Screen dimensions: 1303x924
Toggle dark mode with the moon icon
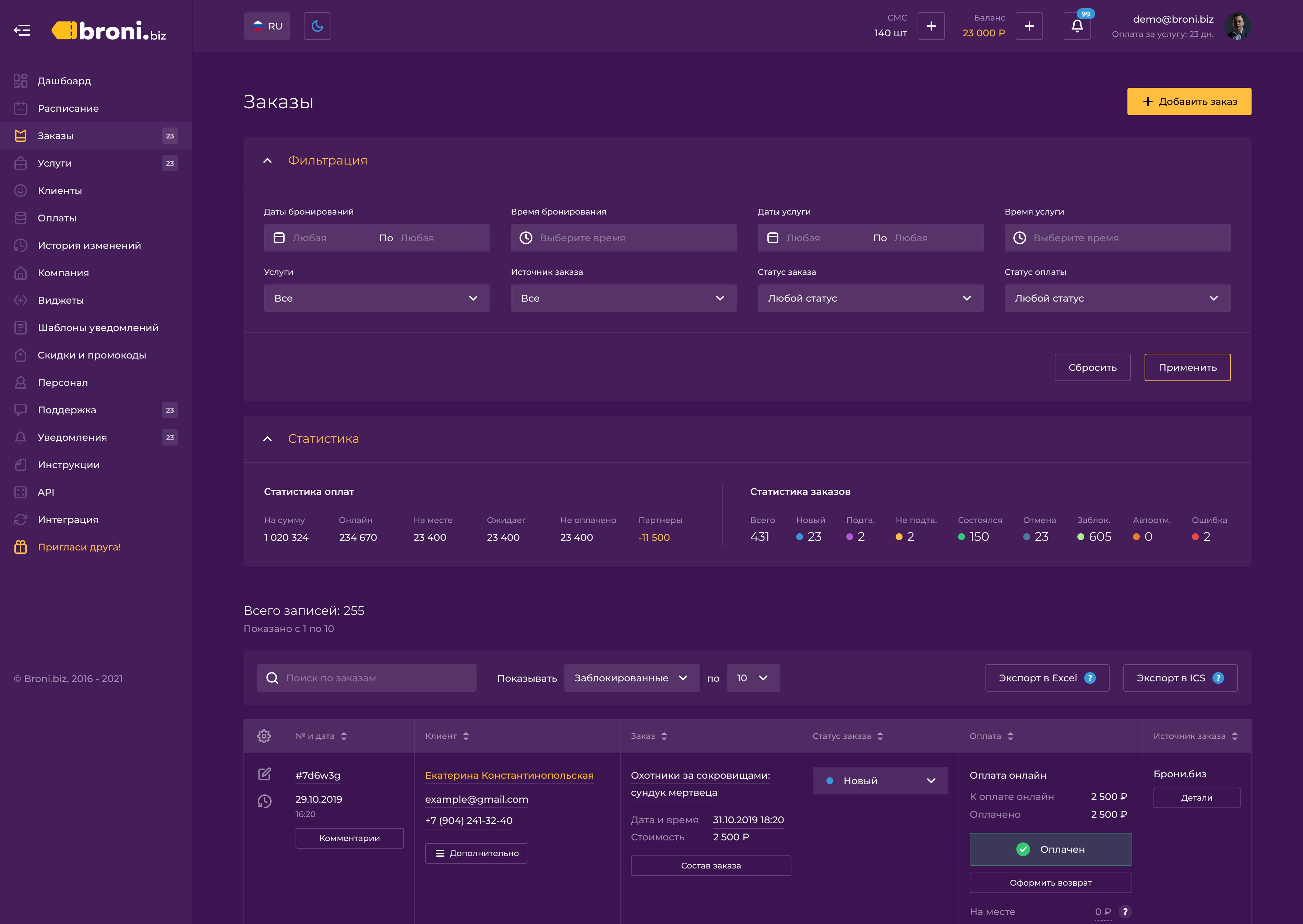317,26
